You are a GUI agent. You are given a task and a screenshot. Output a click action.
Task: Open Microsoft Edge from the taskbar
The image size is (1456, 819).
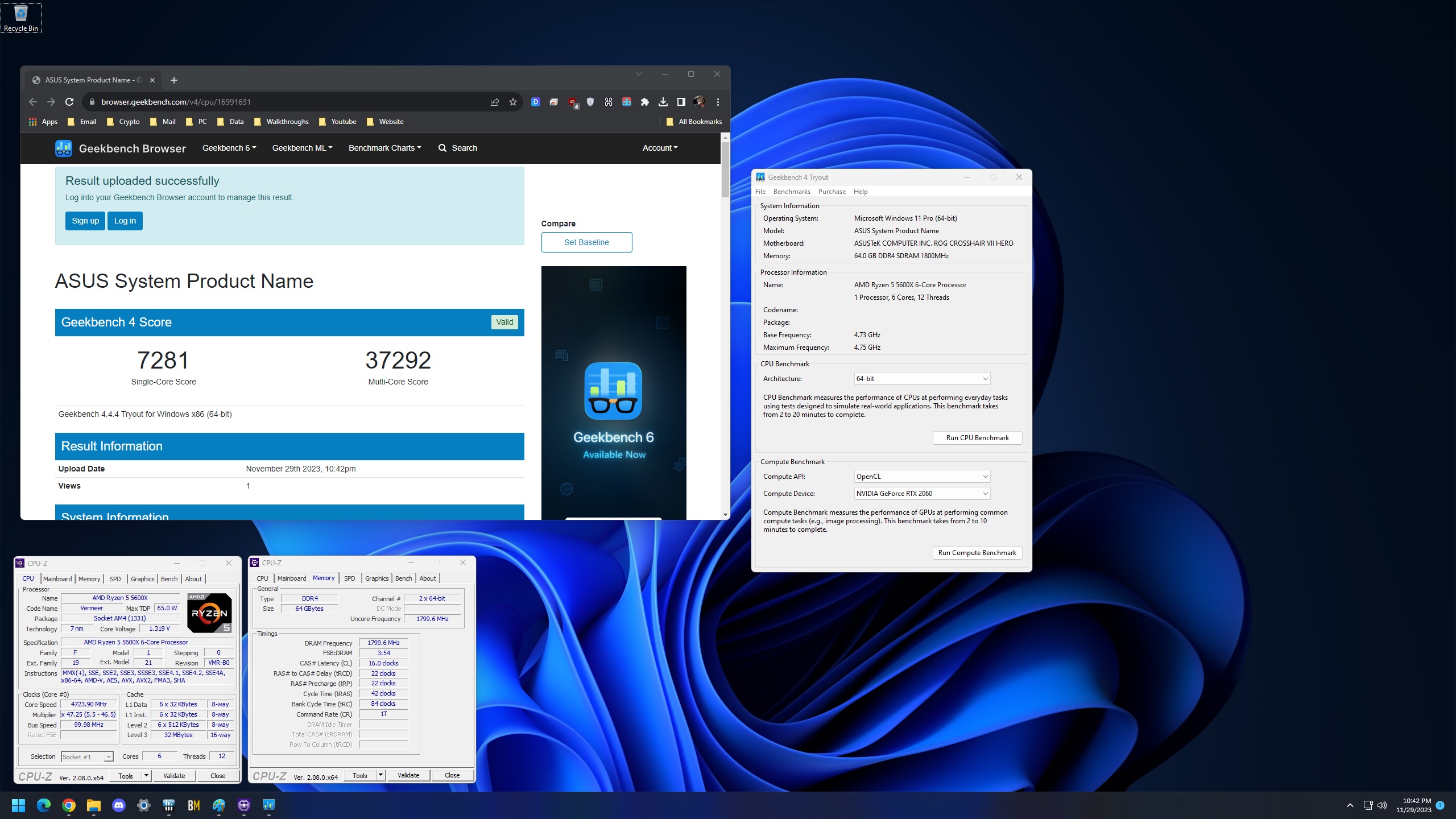click(44, 805)
